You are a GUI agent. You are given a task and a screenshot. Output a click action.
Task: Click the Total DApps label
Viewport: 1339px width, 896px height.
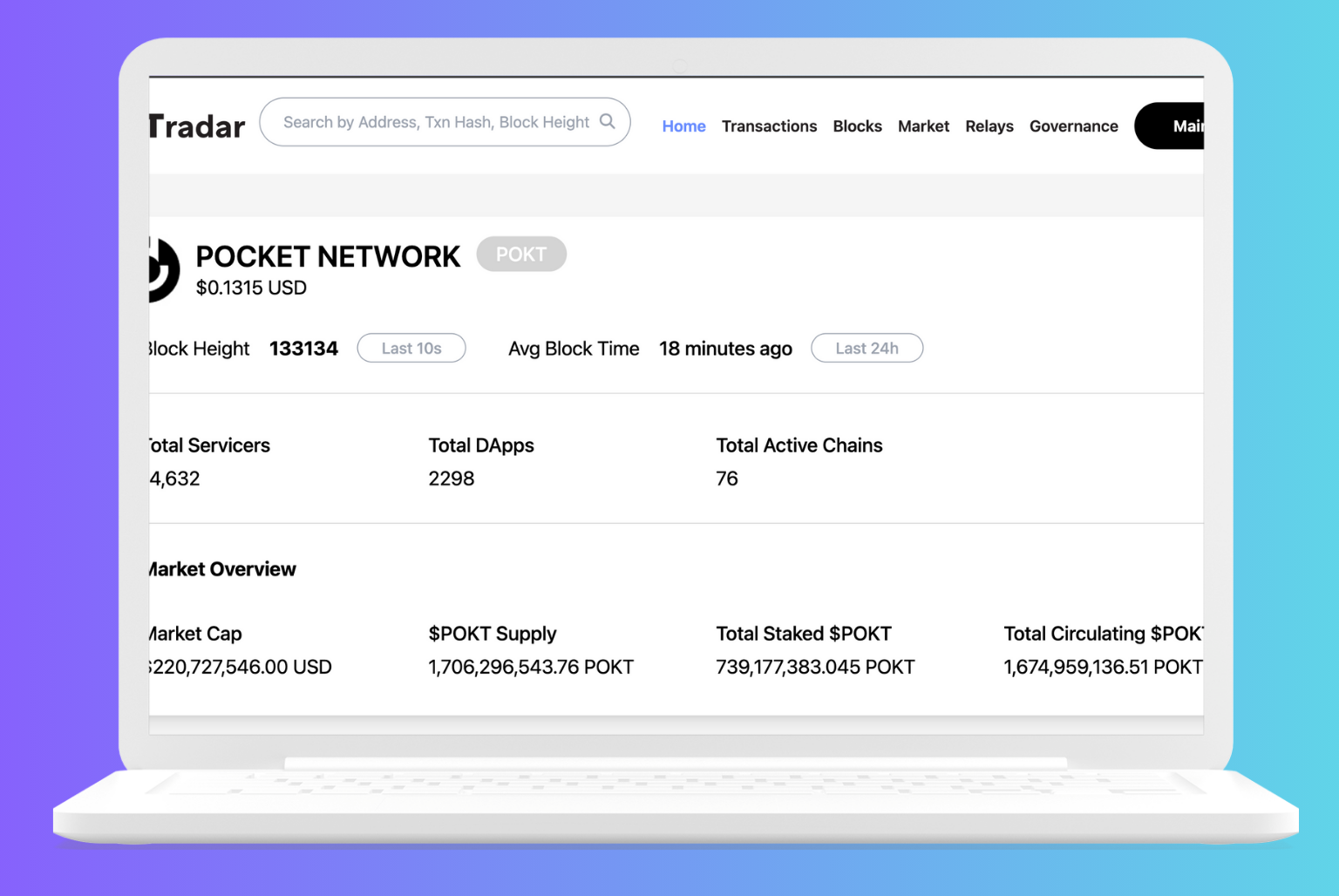[481, 445]
